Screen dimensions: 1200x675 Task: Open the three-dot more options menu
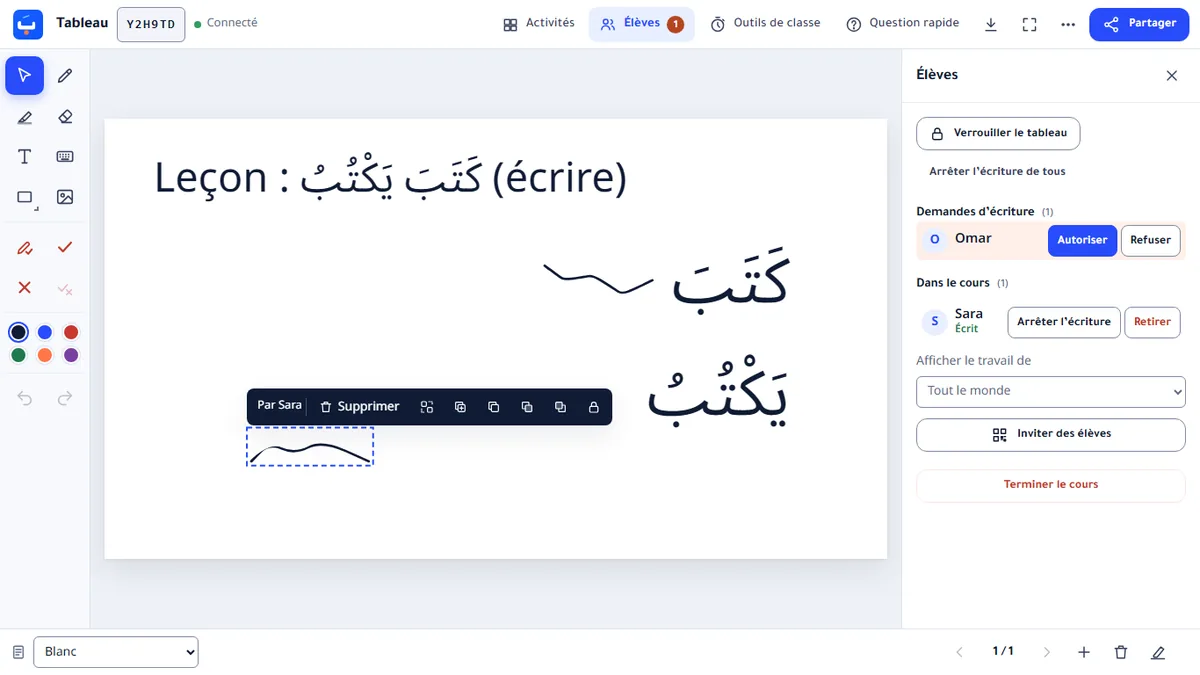[x=1068, y=24]
